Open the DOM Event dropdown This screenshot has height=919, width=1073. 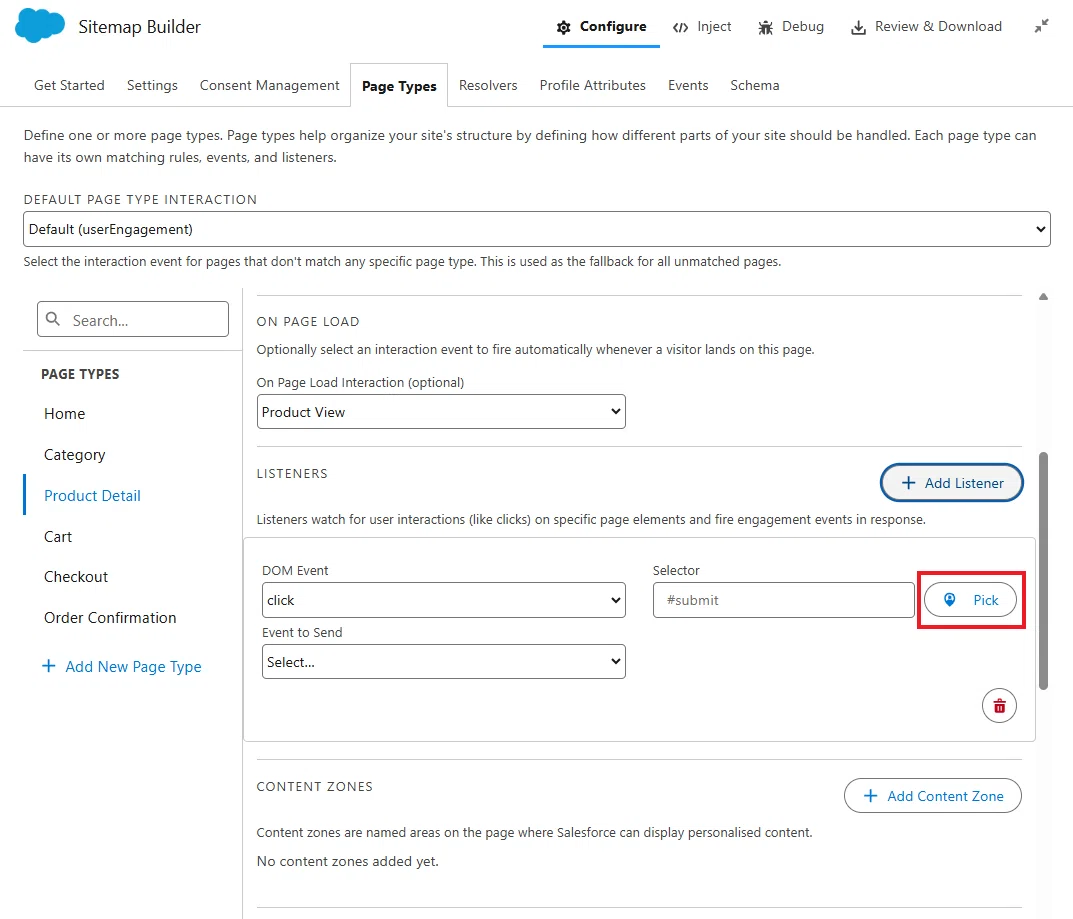[443, 600]
